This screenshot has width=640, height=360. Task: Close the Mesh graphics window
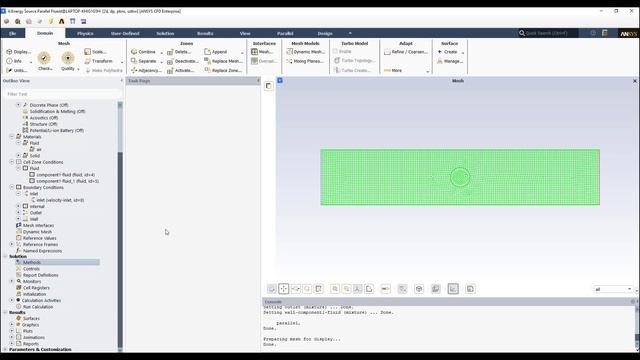click(635, 81)
